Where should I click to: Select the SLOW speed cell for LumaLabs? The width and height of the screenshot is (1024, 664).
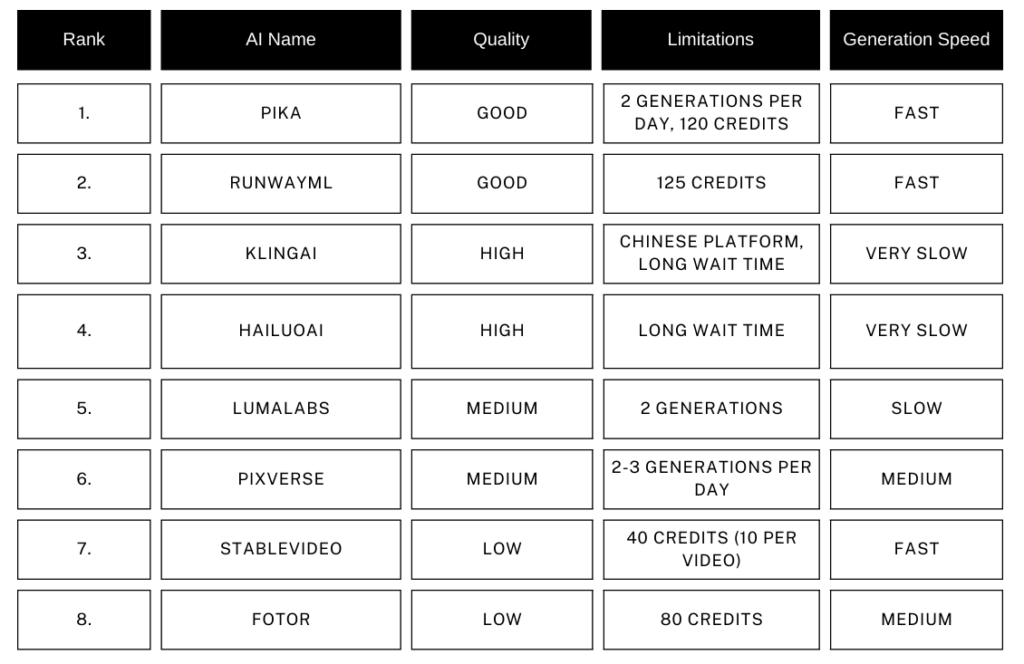click(x=916, y=408)
